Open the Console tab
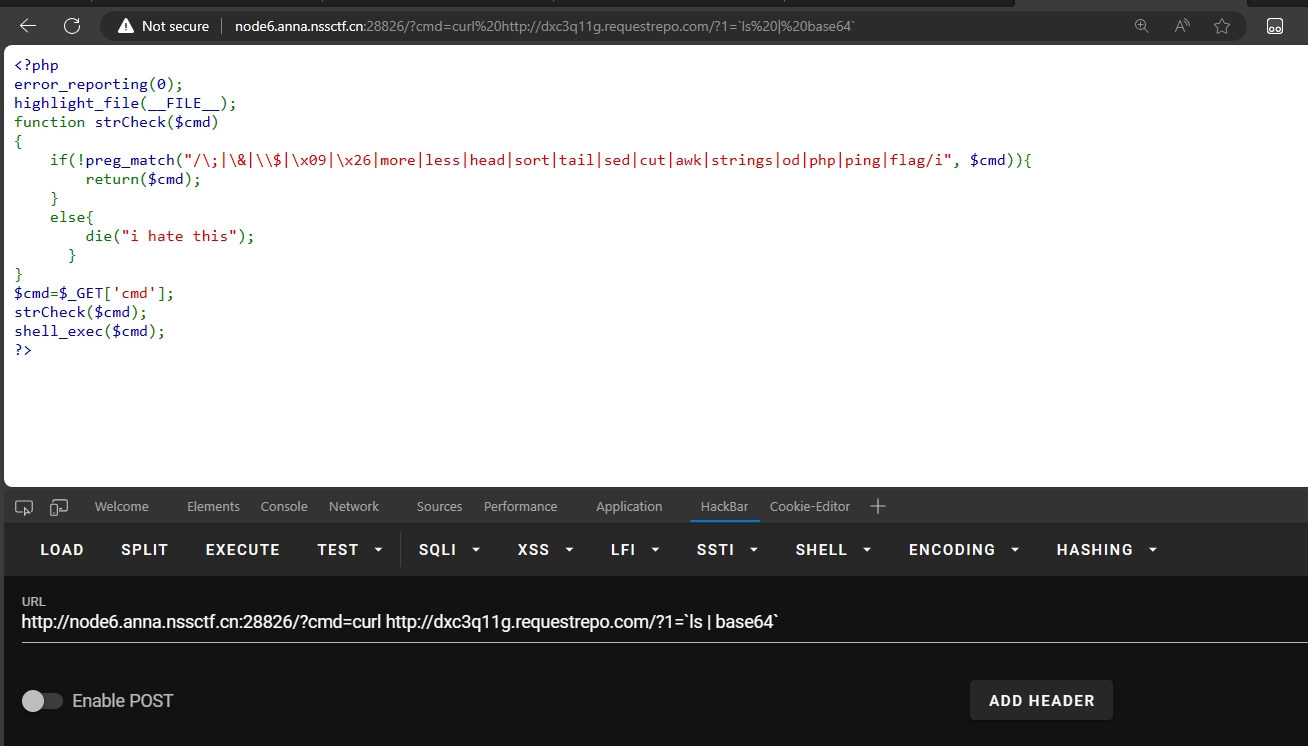This screenshot has width=1308, height=746. click(284, 507)
